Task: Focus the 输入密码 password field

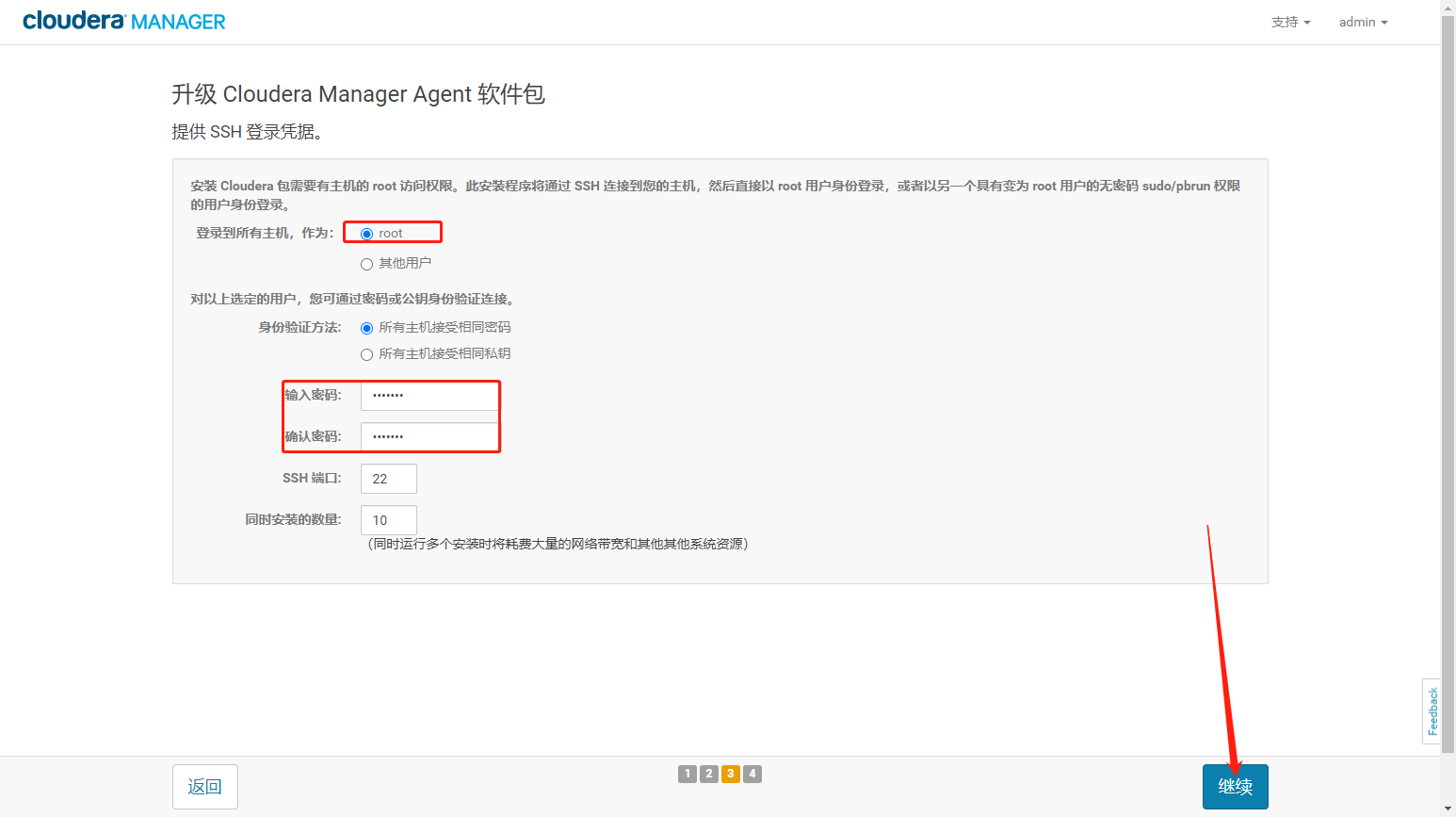Action: pyautogui.click(x=429, y=396)
